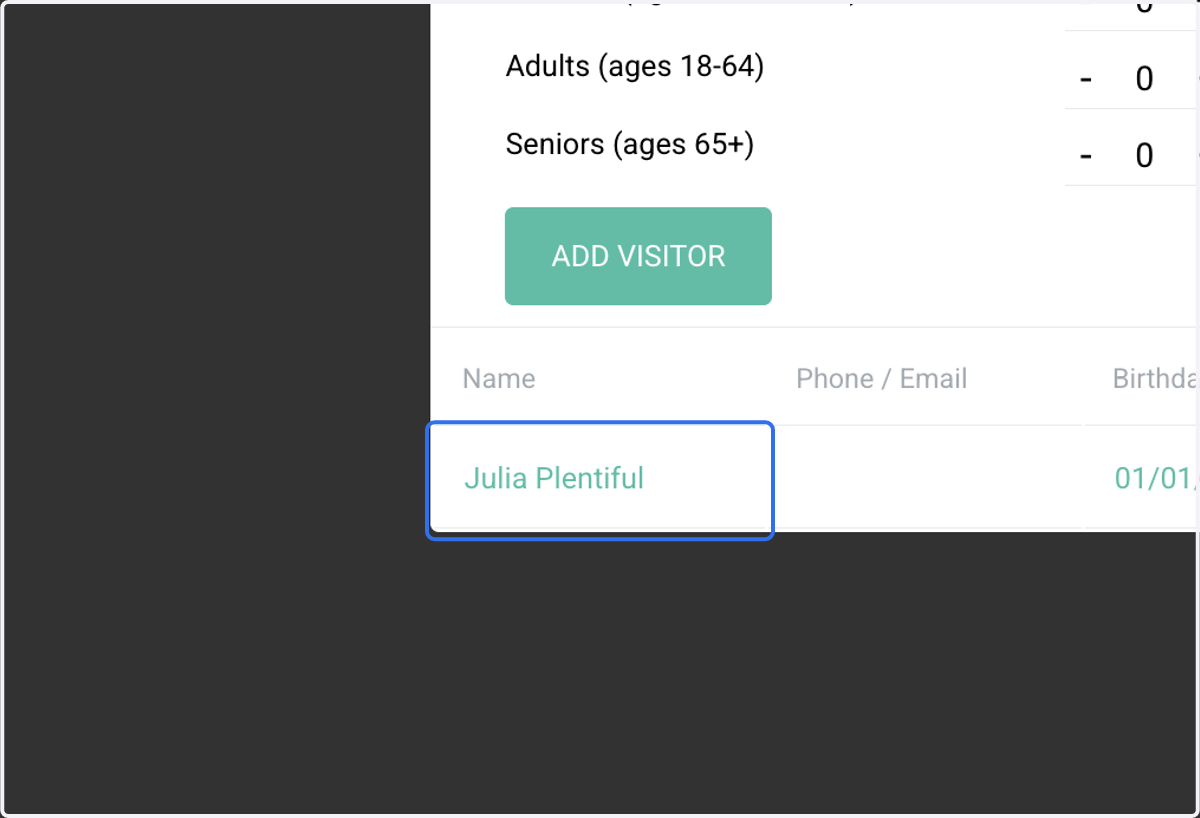Sort by the Birthday column header
The height and width of the screenshot is (818, 1200).
[x=1156, y=379]
